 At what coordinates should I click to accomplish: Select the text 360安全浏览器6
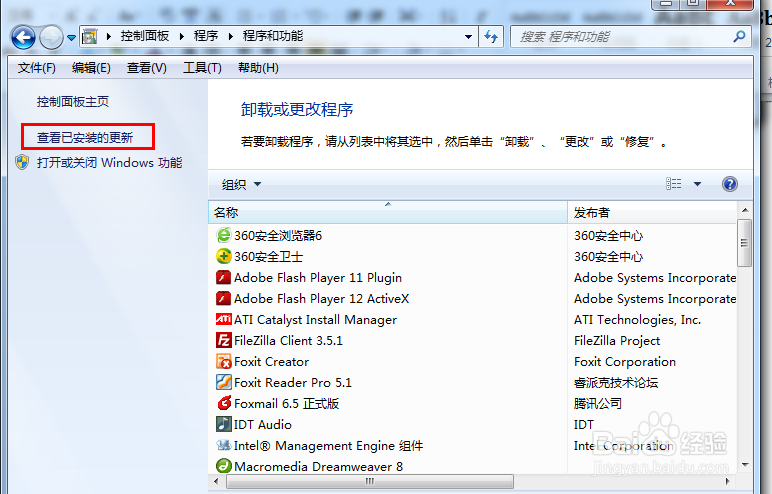278,235
